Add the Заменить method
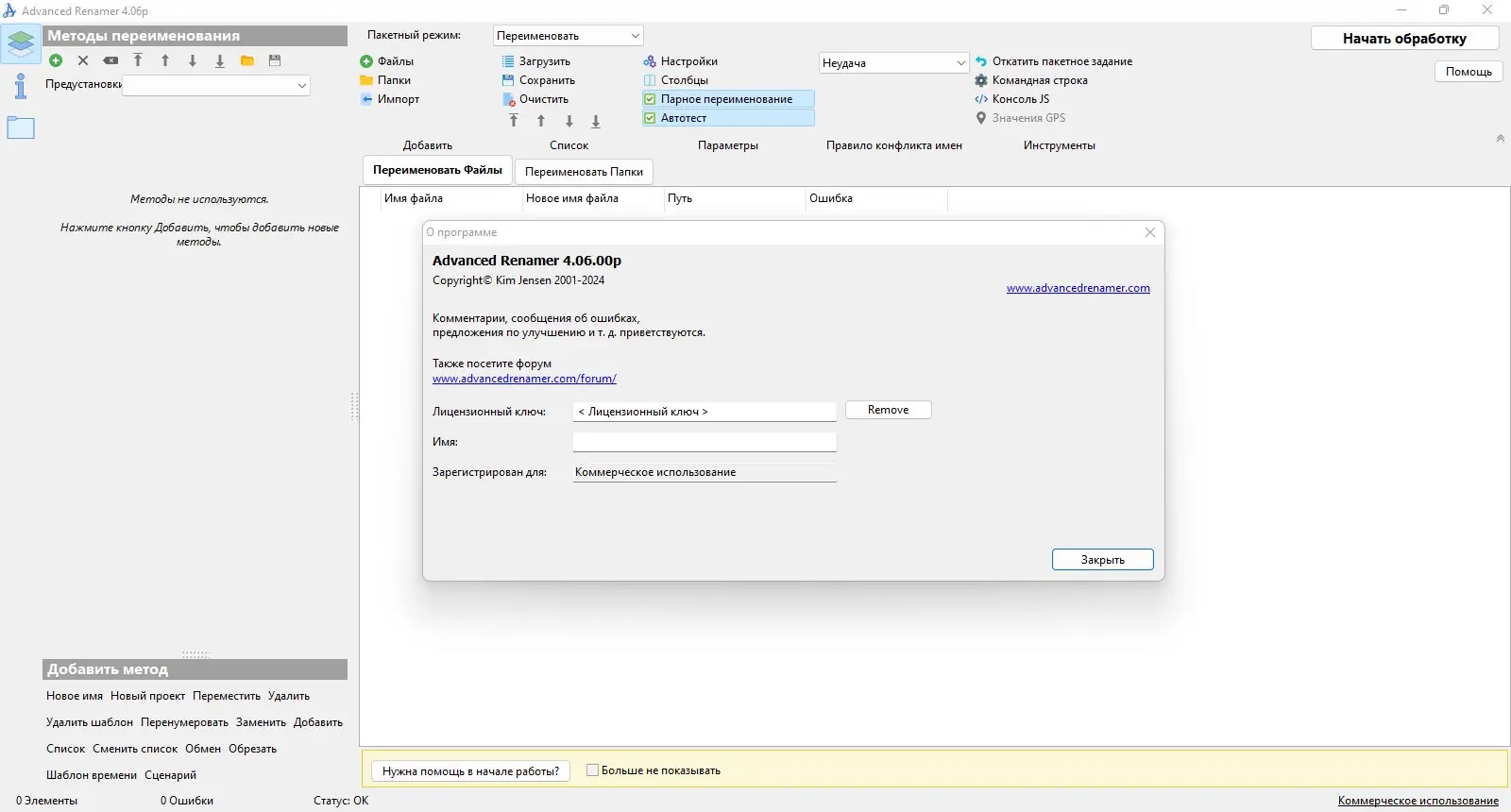The height and width of the screenshot is (812, 1511). coord(261,722)
